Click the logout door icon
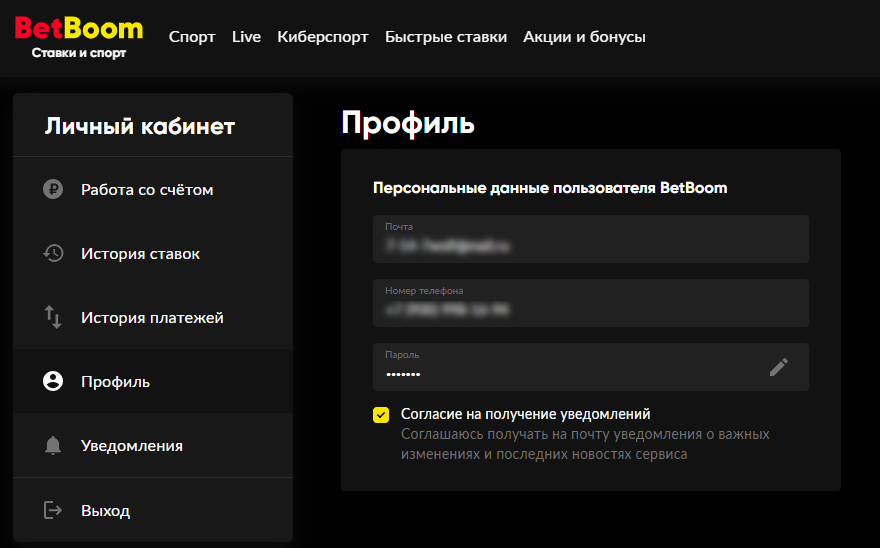Image resolution: width=880 pixels, height=548 pixels. [x=53, y=510]
